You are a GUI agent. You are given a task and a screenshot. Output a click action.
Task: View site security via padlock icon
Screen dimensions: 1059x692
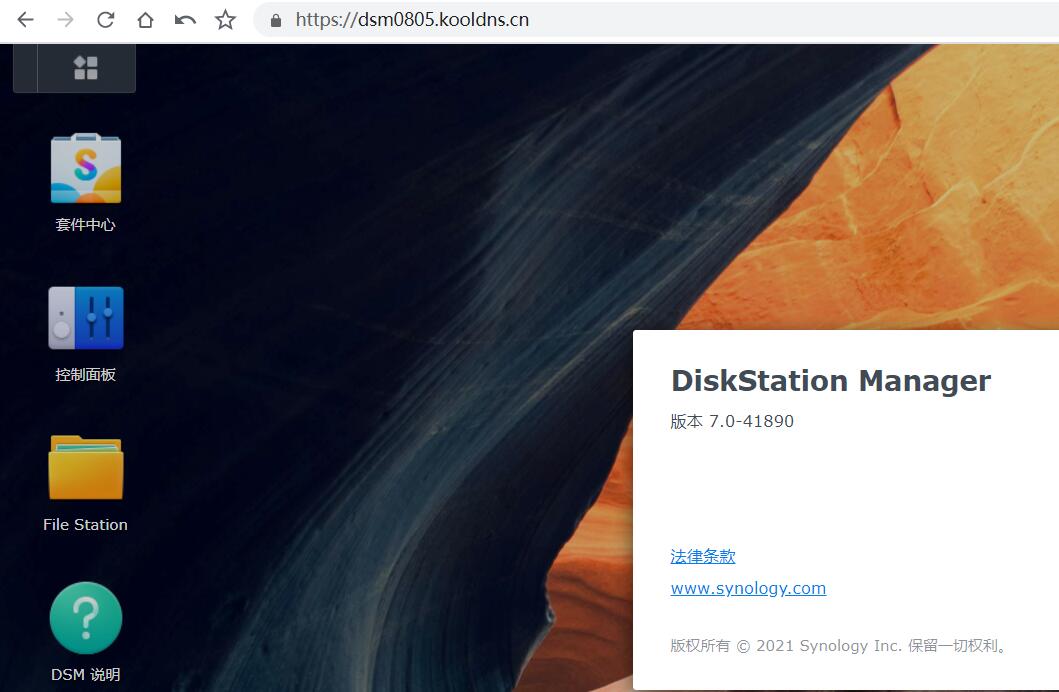pos(276,20)
